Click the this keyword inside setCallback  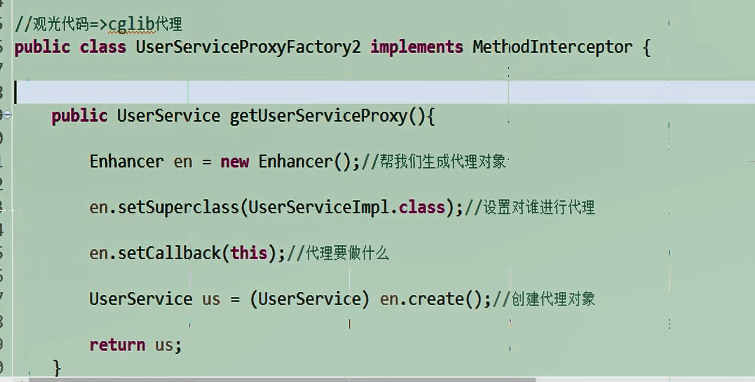(x=248, y=252)
